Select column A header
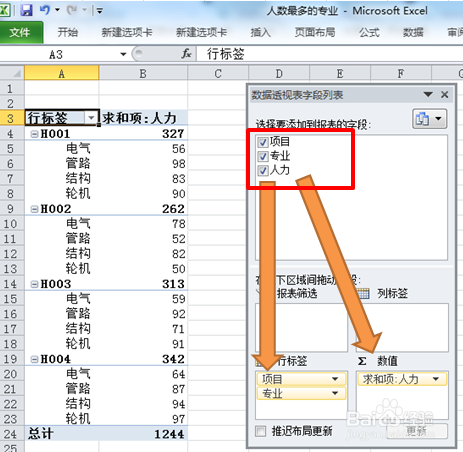 point(61,73)
